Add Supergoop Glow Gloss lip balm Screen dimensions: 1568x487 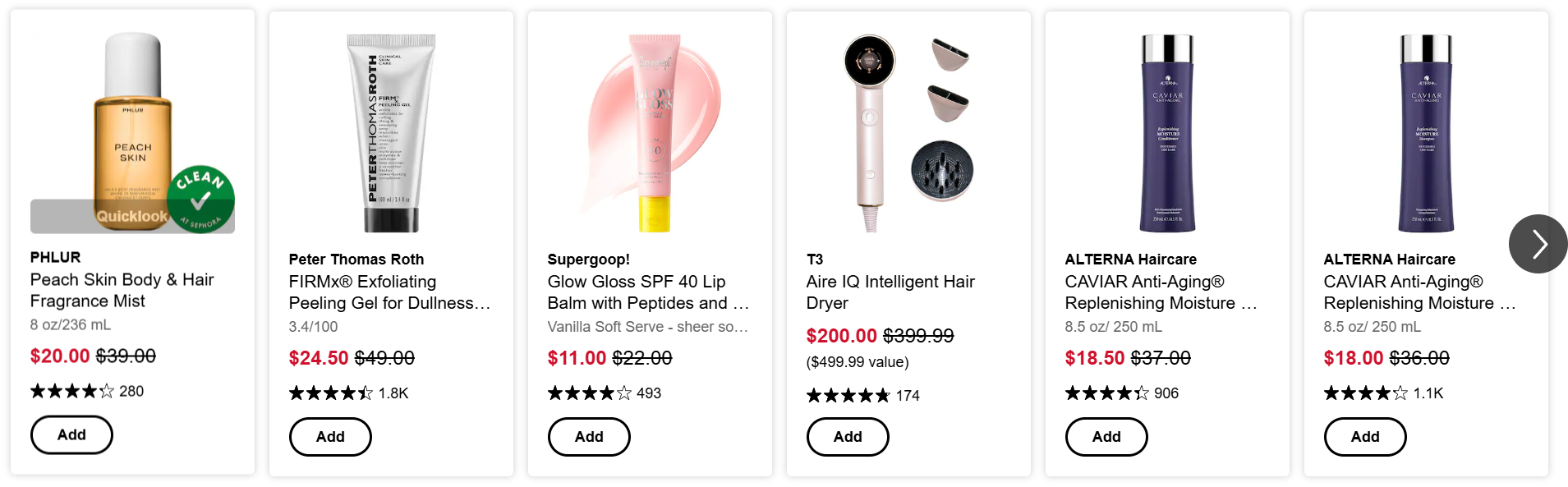pyautogui.click(x=589, y=437)
